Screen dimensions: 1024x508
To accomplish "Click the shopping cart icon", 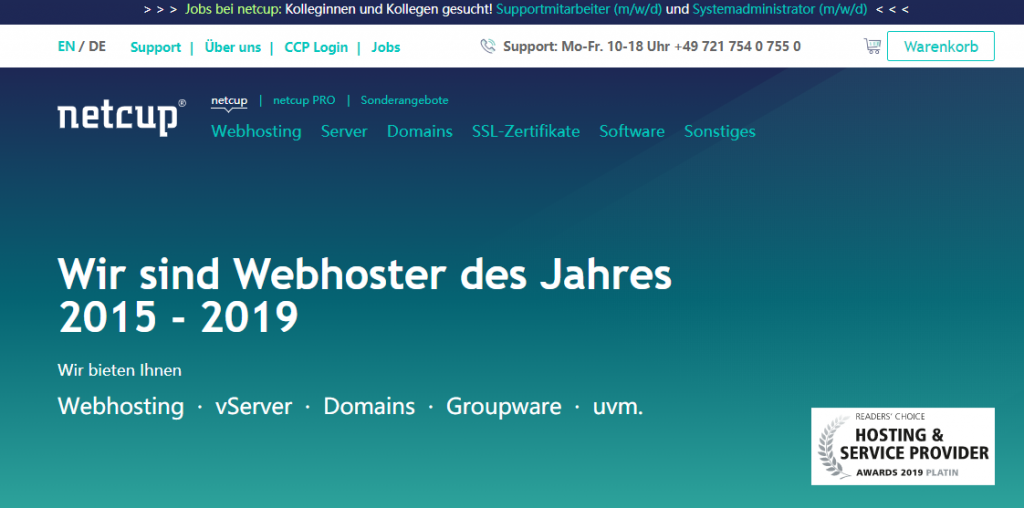I will (872, 46).
